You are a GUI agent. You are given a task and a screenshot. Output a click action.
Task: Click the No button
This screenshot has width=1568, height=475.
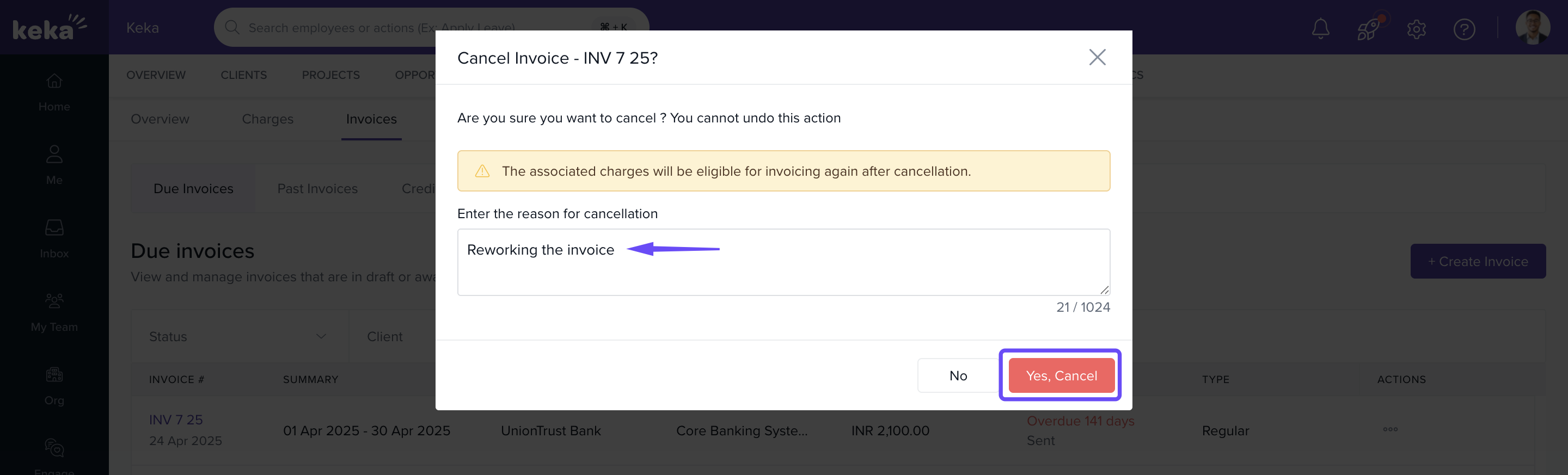[x=958, y=375]
